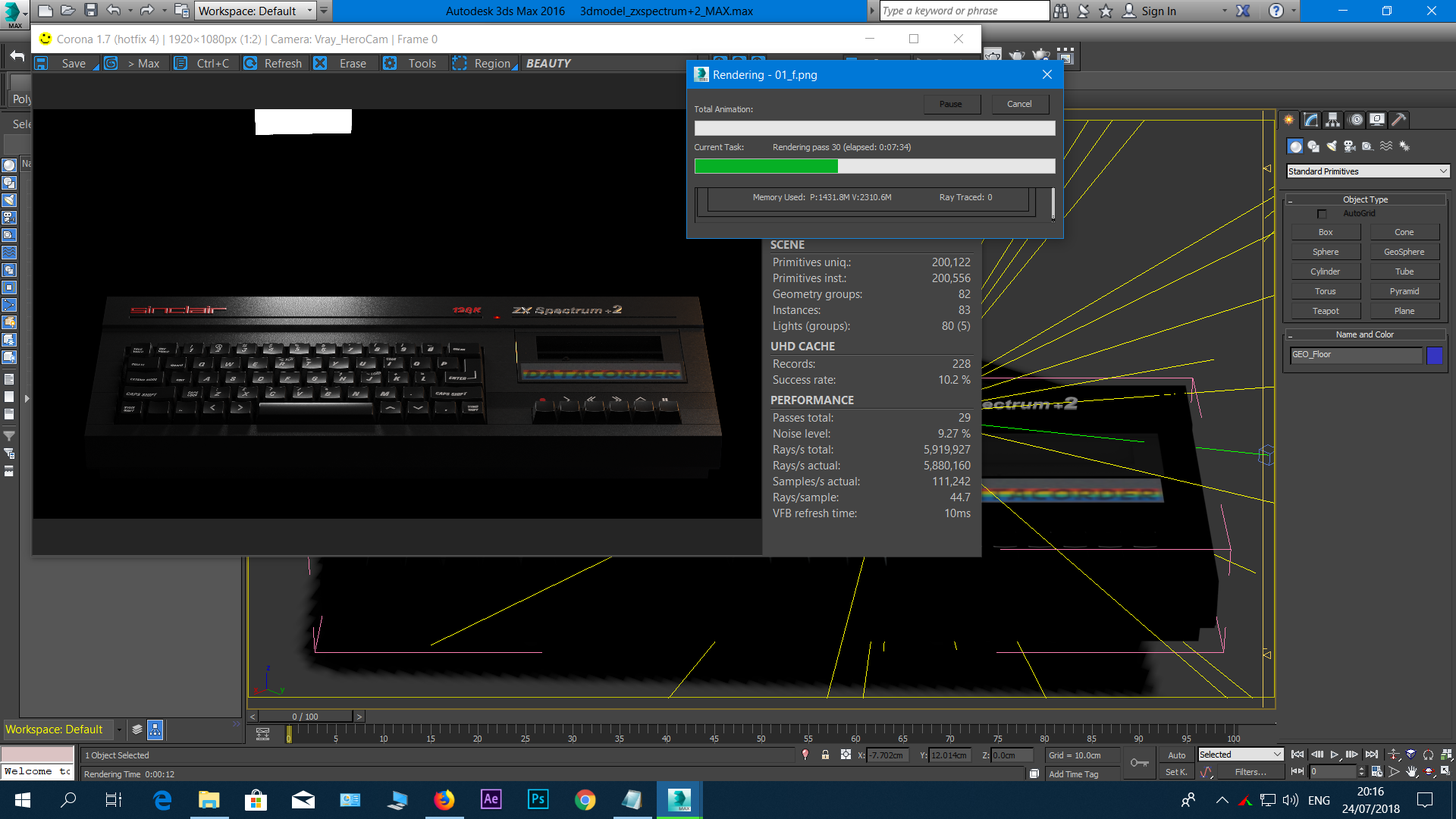The image size is (1456, 819).
Task: Switch to the Modify panel tab
Action: [x=1310, y=120]
